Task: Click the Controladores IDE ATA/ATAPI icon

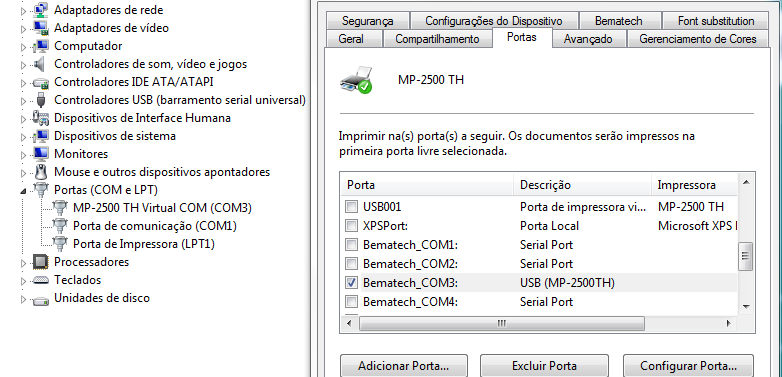Action: click(40, 82)
